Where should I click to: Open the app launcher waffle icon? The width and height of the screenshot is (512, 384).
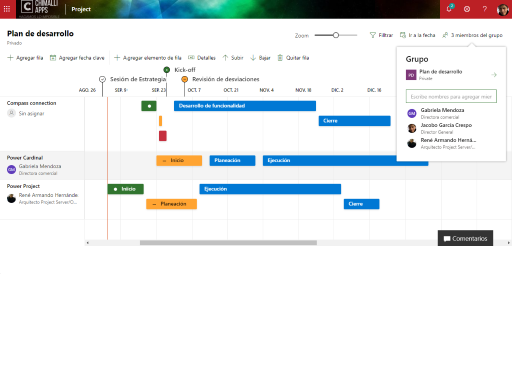(7, 9)
